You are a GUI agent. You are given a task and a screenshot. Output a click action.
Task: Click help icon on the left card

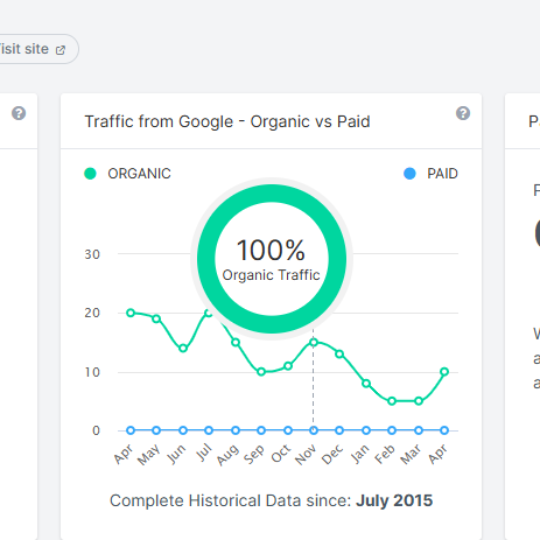coord(19,113)
